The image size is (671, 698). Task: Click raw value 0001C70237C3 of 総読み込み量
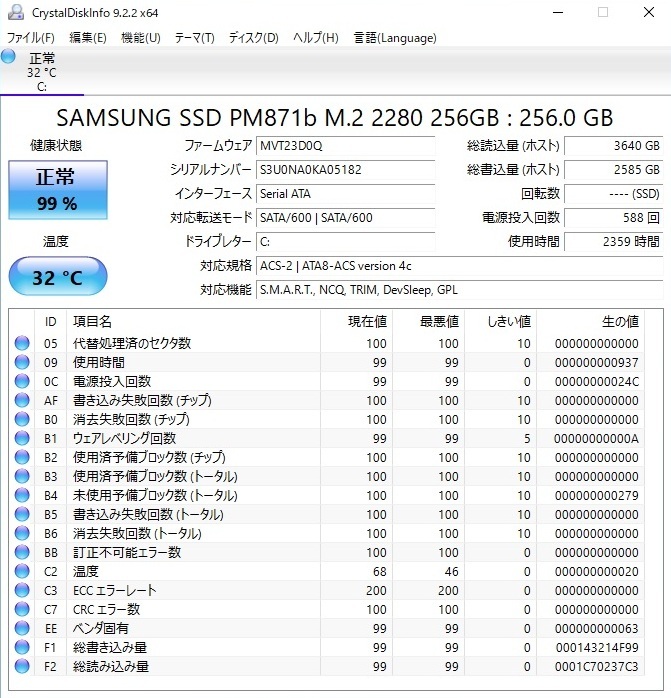tap(597, 666)
